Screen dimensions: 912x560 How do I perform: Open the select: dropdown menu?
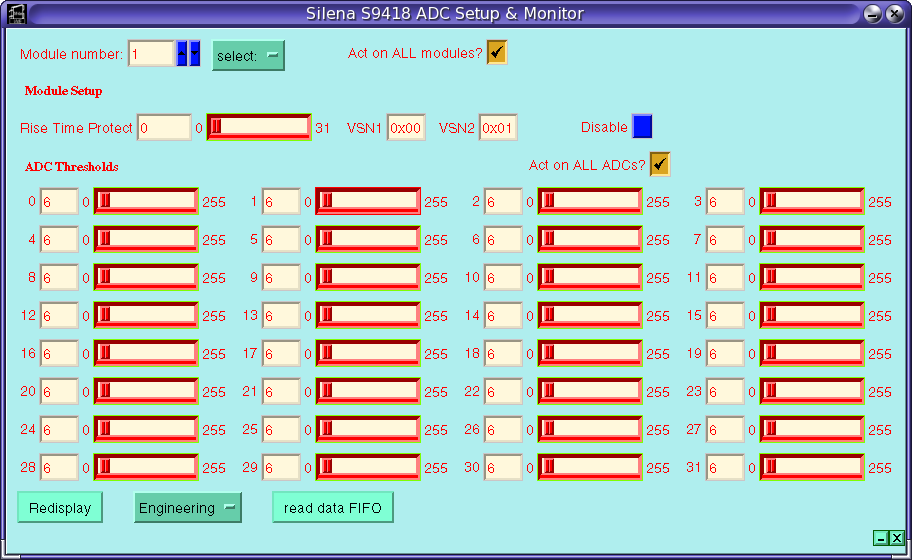[x=248, y=56]
